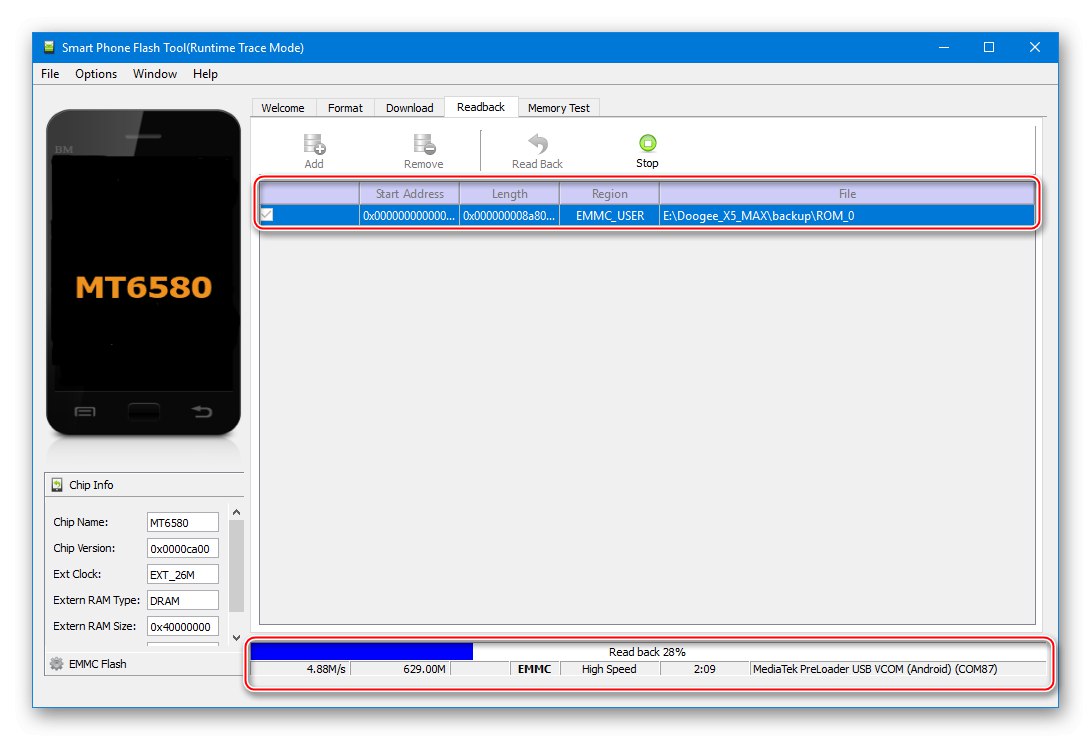Screen dimensions: 1091x740
Task: Open the Options menu
Action: [96, 74]
